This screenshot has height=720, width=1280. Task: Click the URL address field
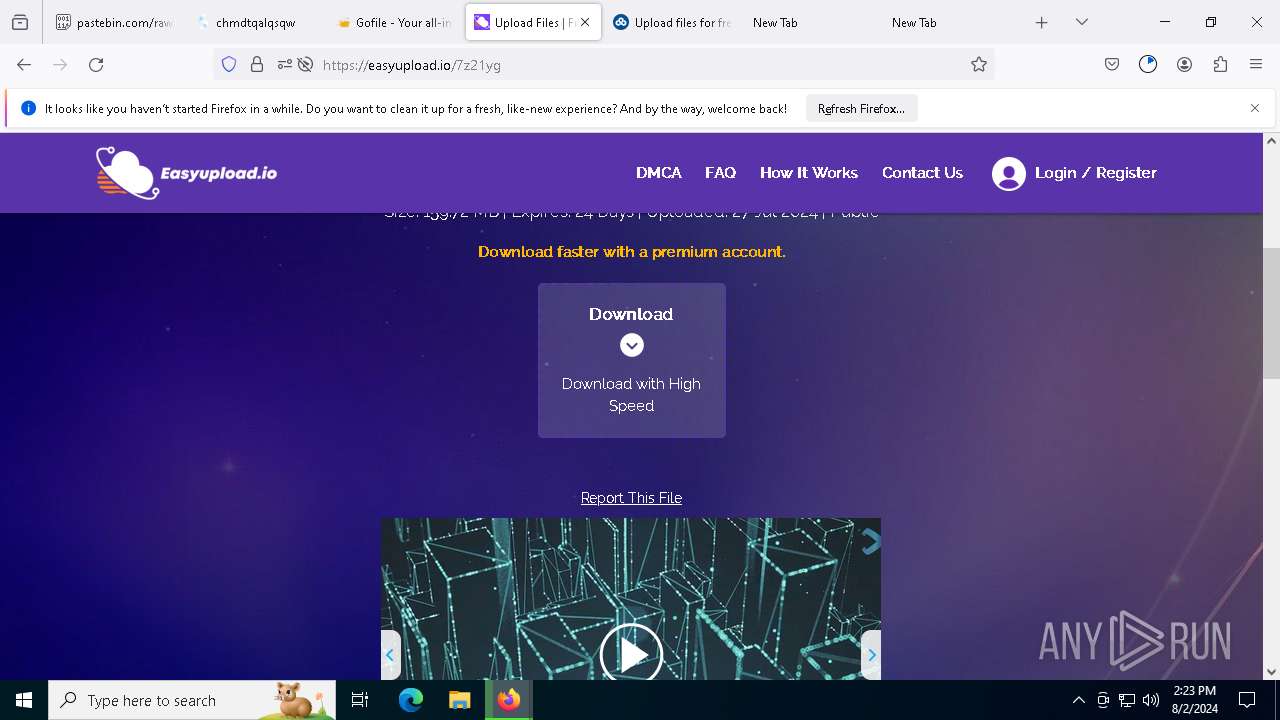[640, 64]
